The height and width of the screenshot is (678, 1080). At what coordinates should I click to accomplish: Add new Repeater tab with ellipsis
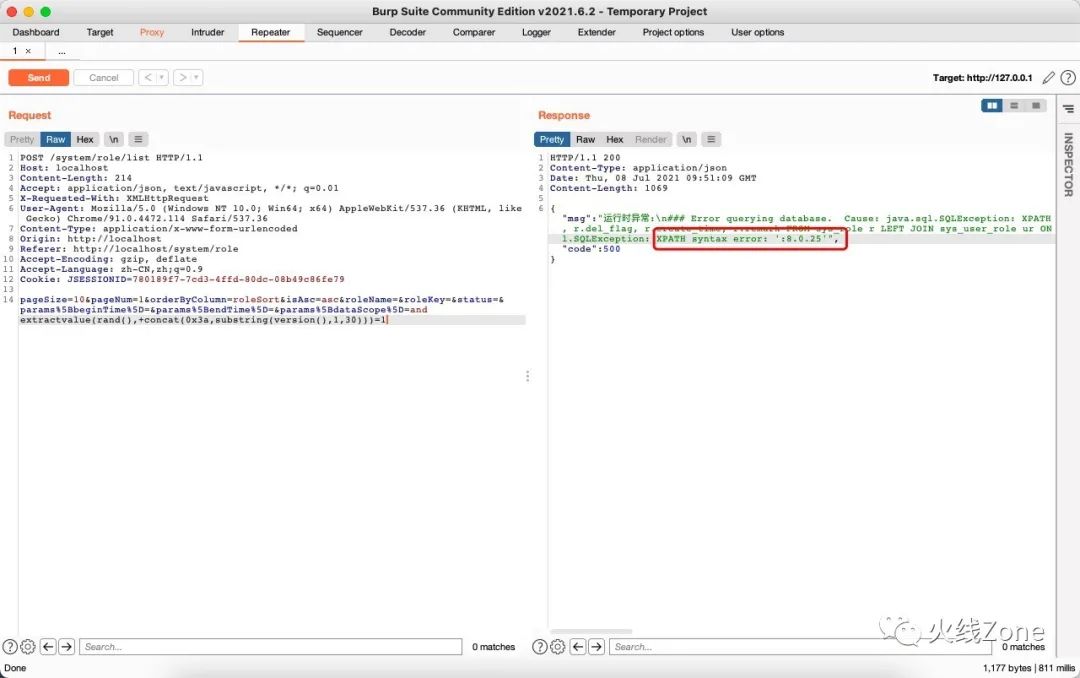click(62, 52)
